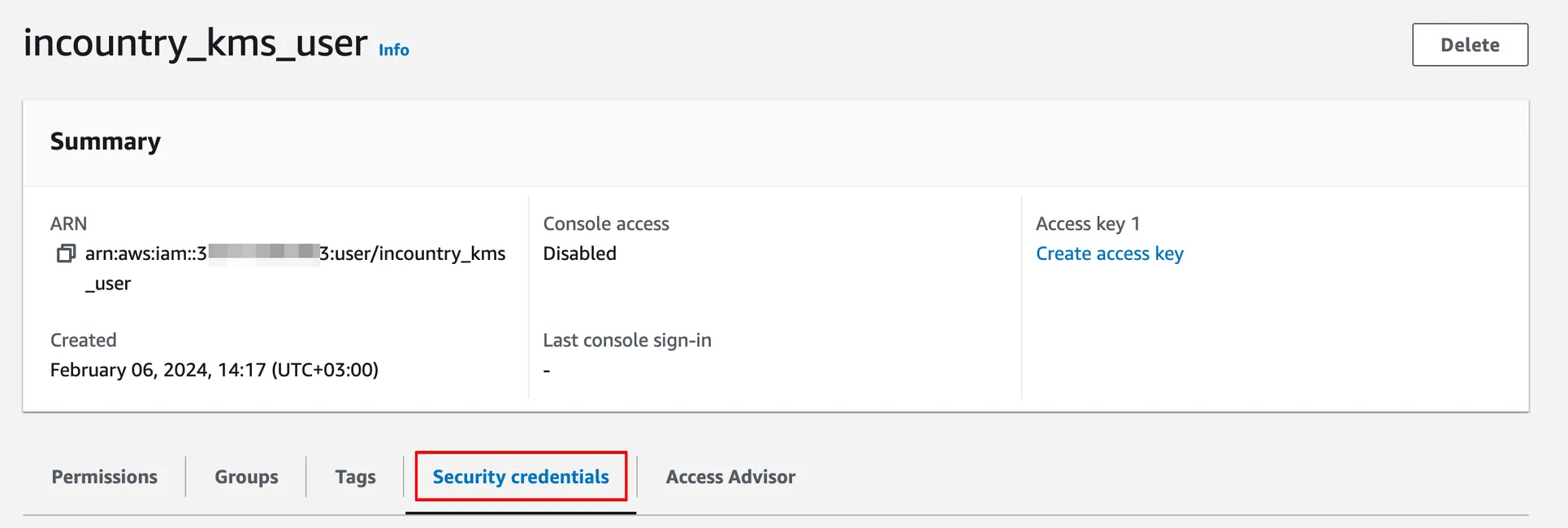This screenshot has width=1568, height=528.
Task: Click the Access key 1 label
Action: point(1087,223)
